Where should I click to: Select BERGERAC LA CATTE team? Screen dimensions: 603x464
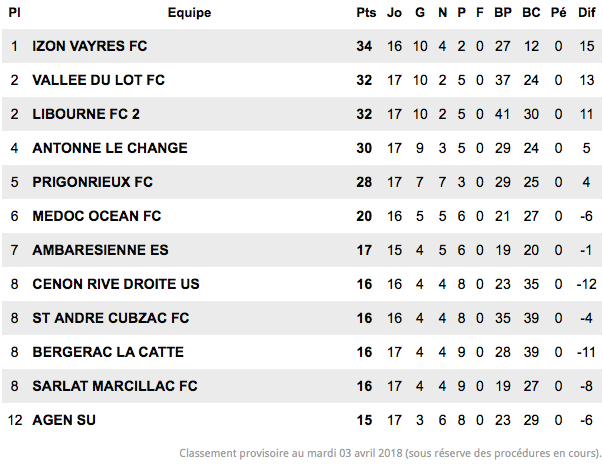(108, 352)
